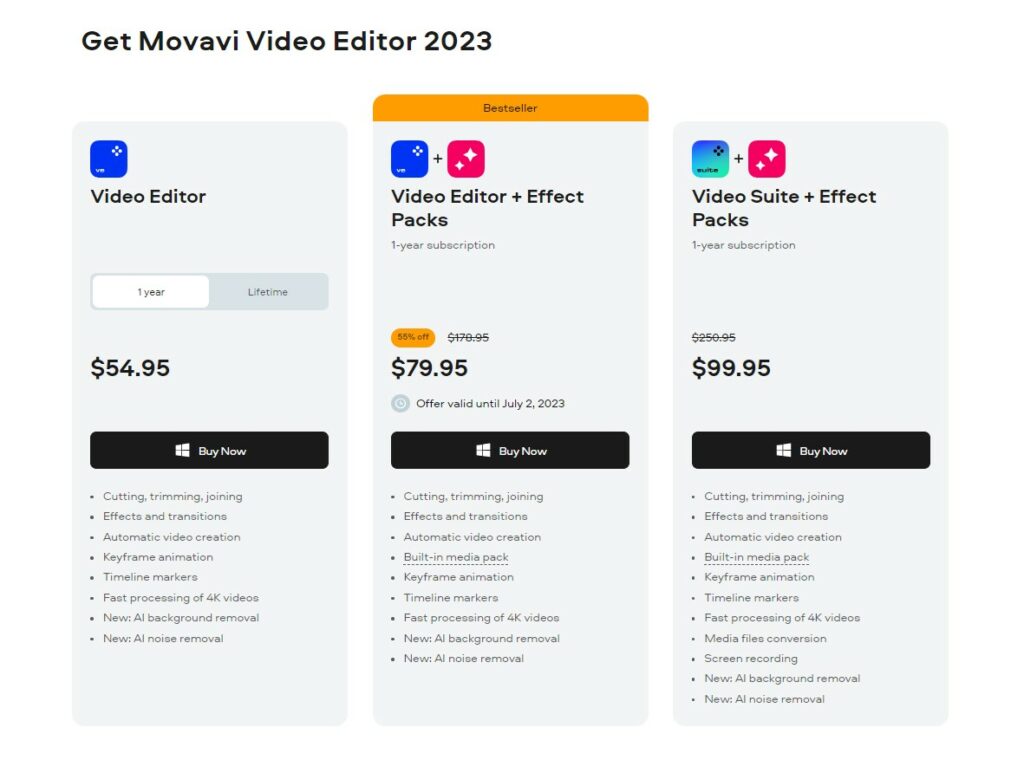Switch to the Lifetime license option
1024x760 pixels.
(268, 292)
